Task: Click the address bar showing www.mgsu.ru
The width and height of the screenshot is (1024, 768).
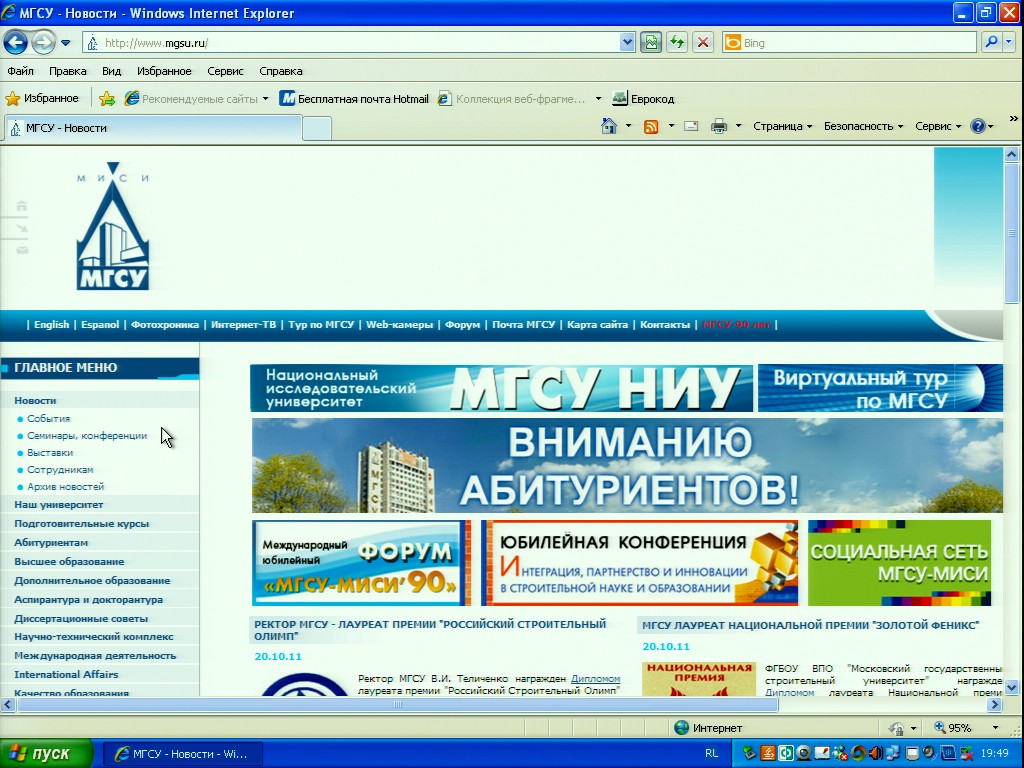Action: [353, 43]
